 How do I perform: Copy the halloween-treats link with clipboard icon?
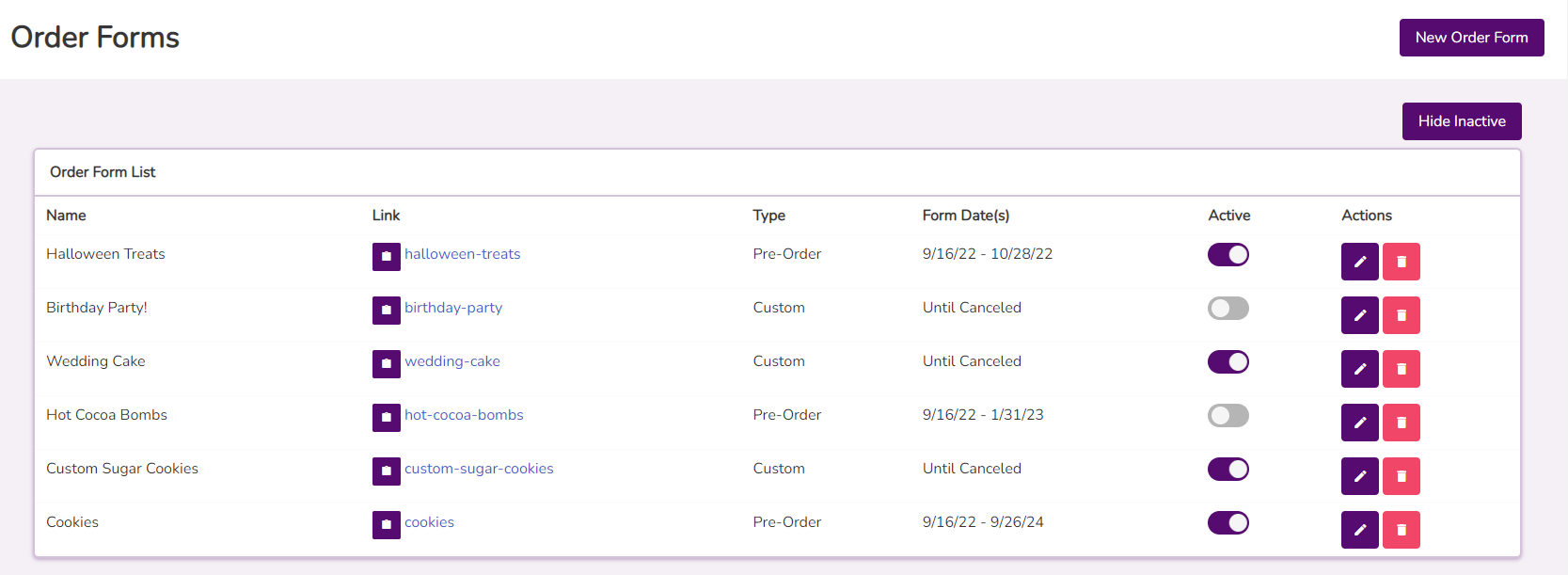pyautogui.click(x=386, y=257)
